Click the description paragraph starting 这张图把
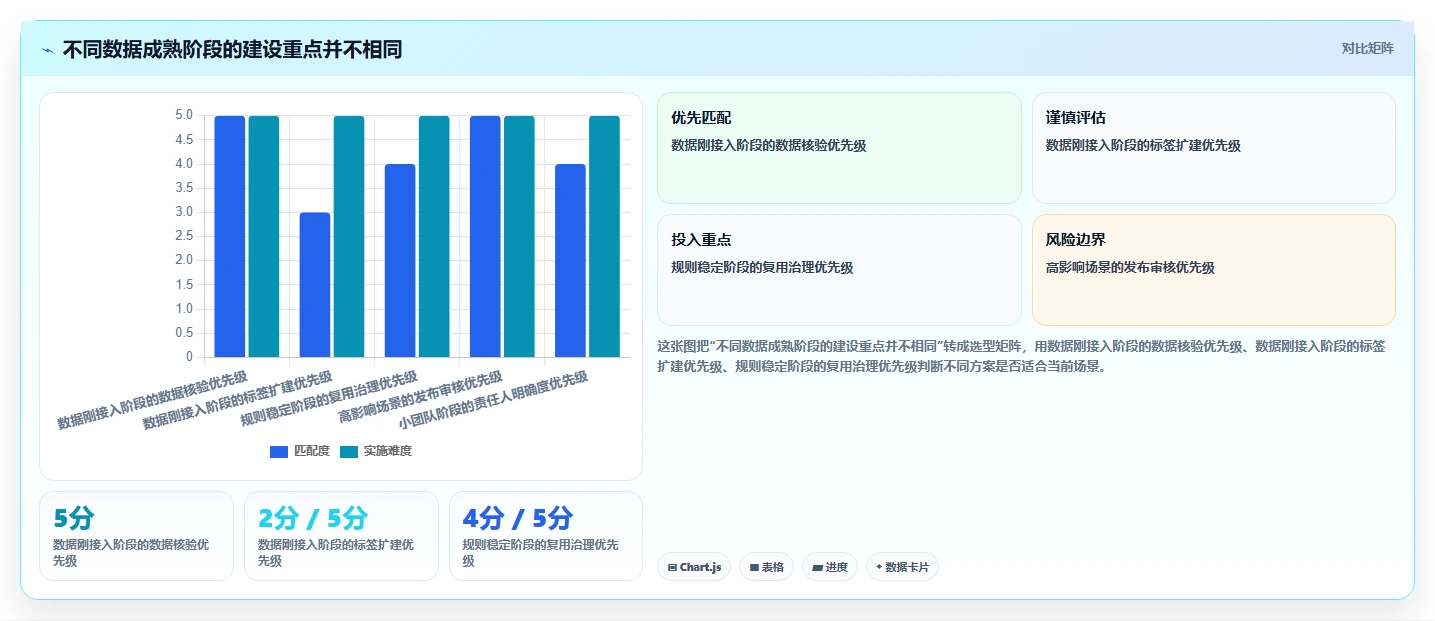 click(1021, 356)
